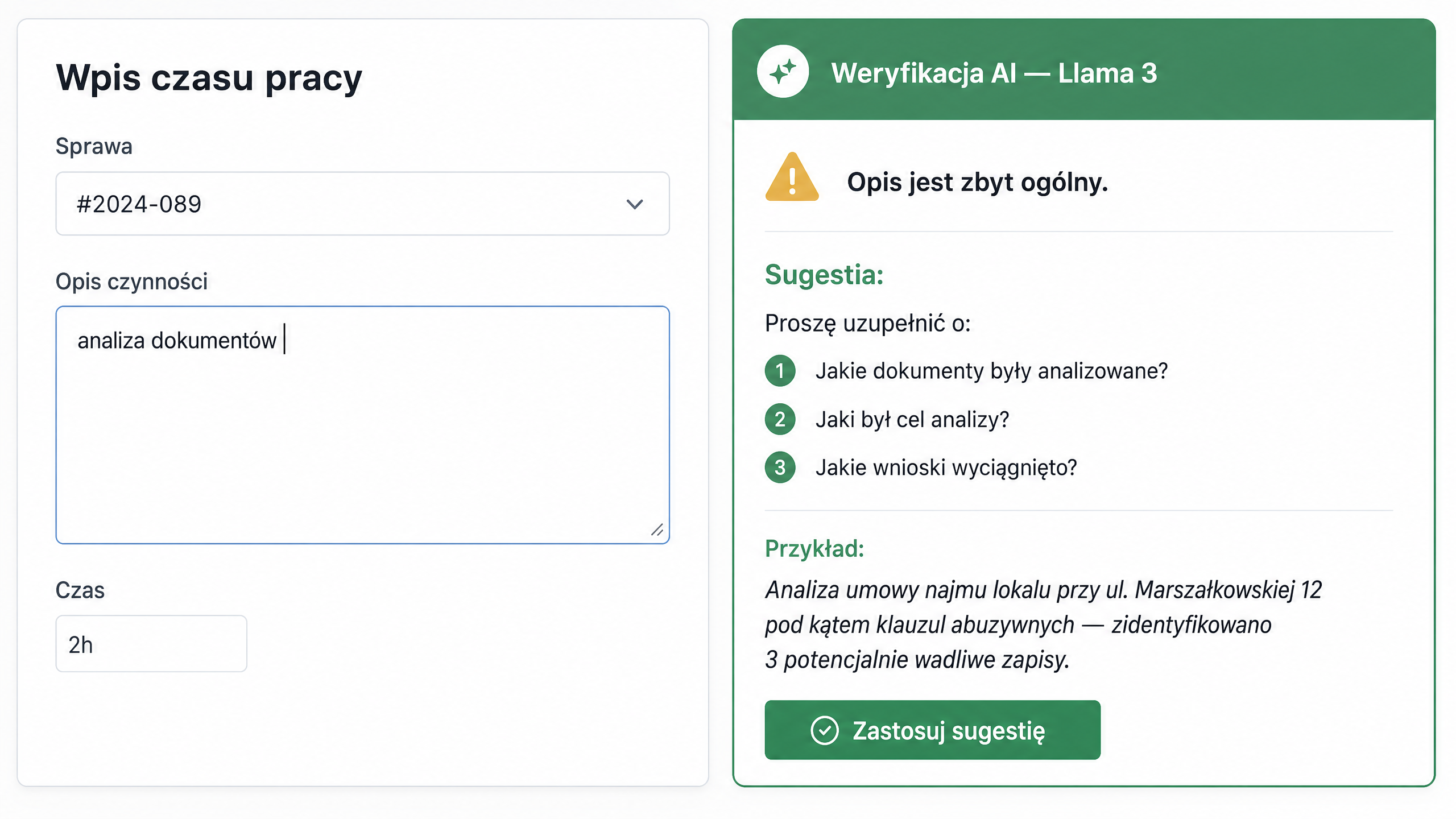The width and height of the screenshot is (1456, 819).
Task: Click the Przykład: section heading
Action: [814, 548]
